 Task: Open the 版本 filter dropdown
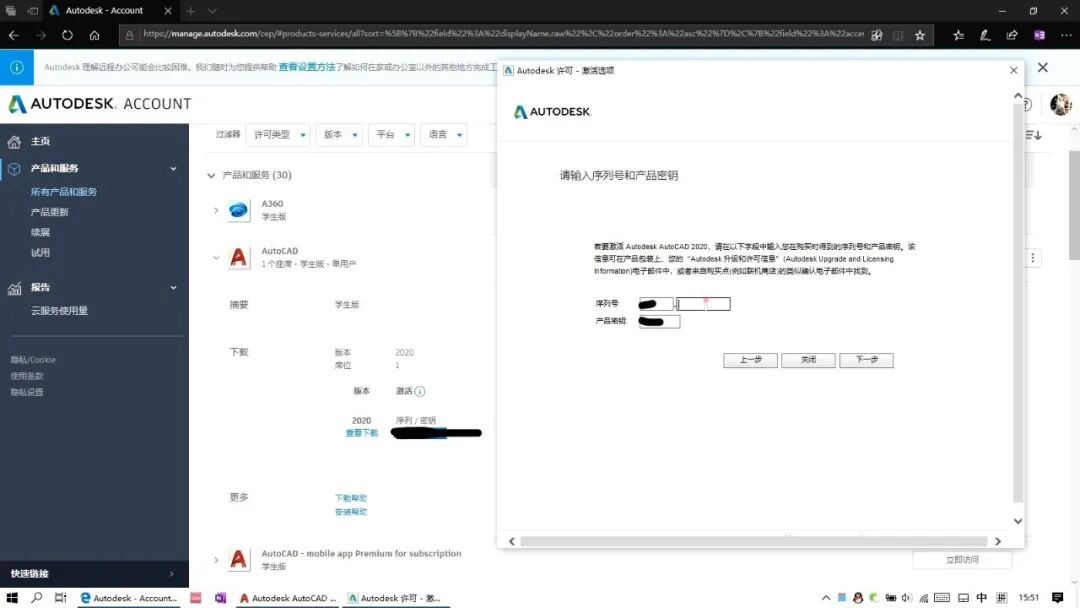[x=340, y=135]
